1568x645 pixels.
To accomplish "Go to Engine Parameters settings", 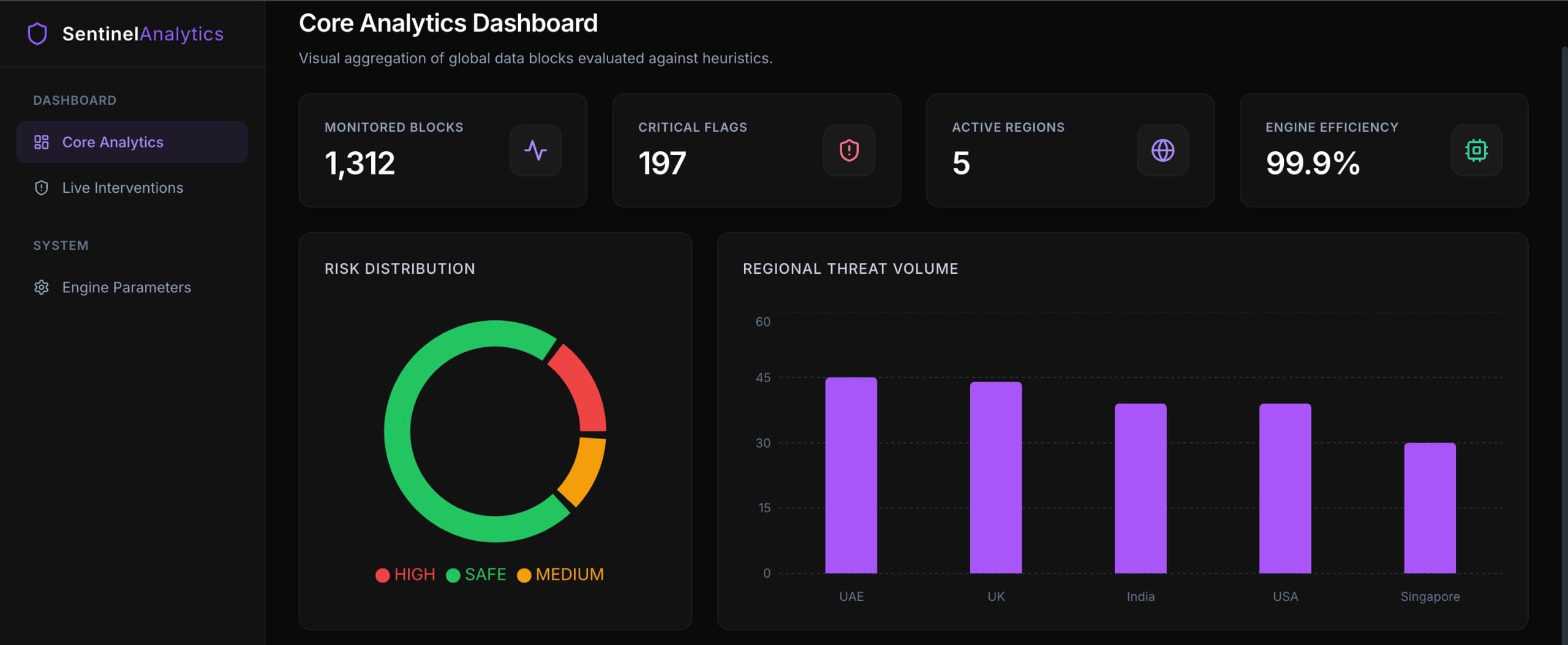I will tap(126, 287).
